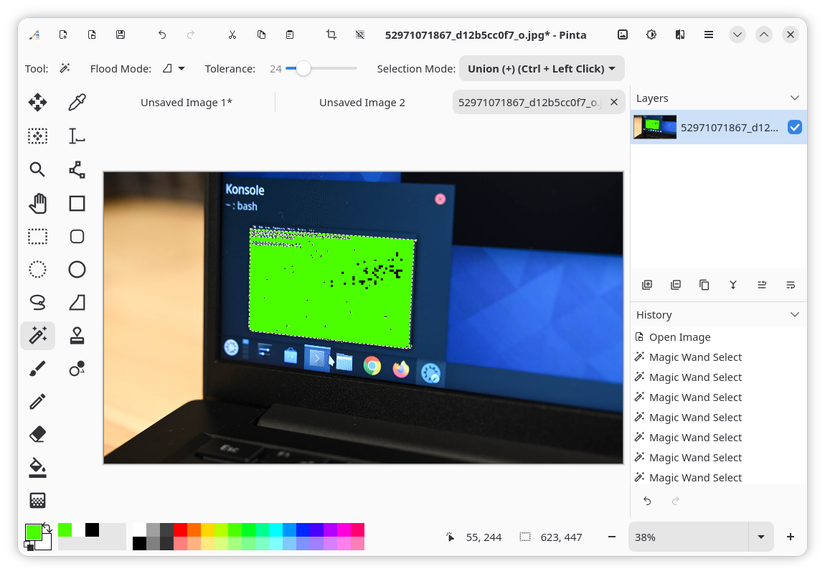This screenshot has width=825, height=574.
Task: Paste using the clipboard icon
Action: 289,35
